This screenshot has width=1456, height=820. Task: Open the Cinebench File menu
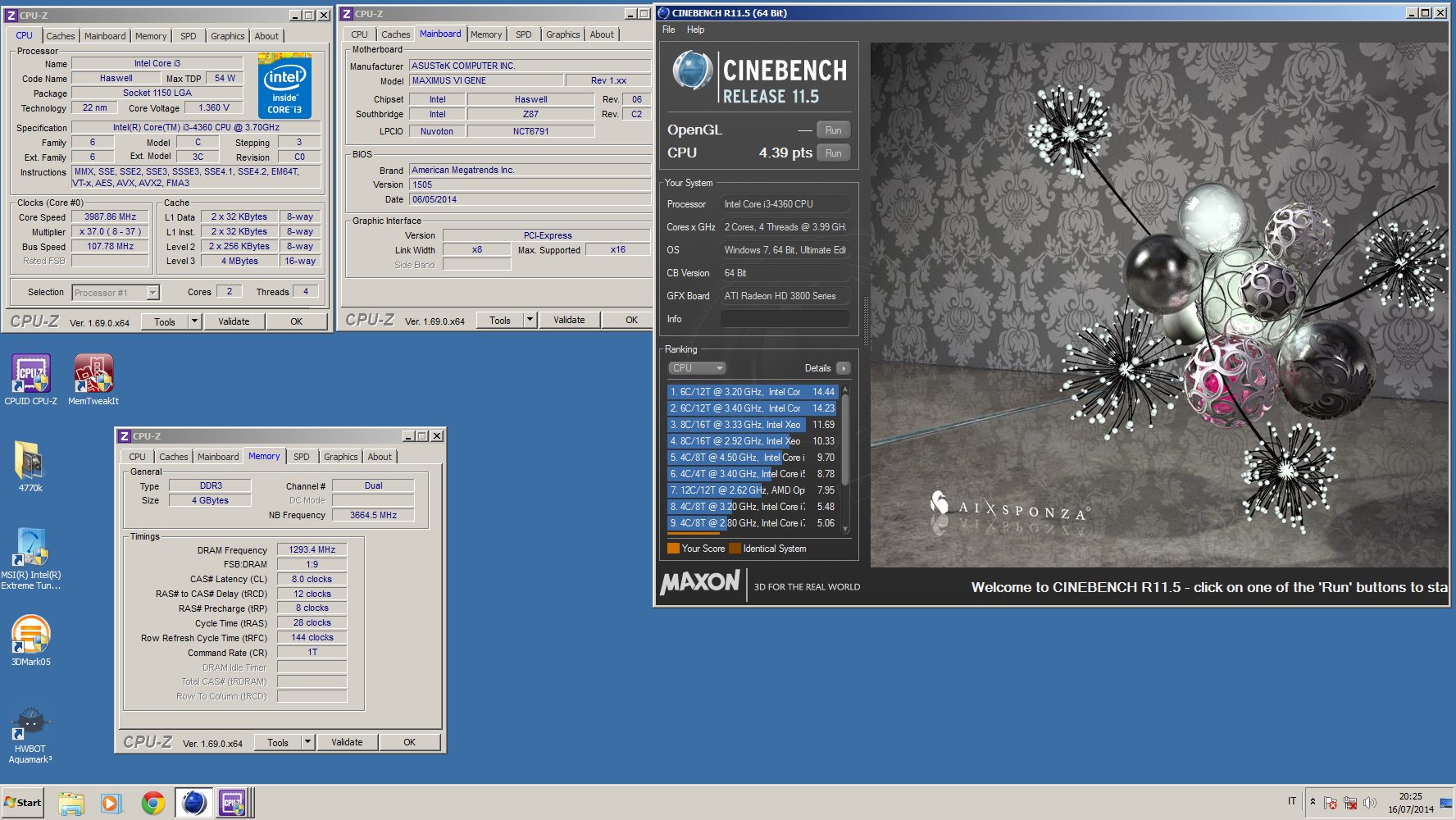click(x=669, y=30)
